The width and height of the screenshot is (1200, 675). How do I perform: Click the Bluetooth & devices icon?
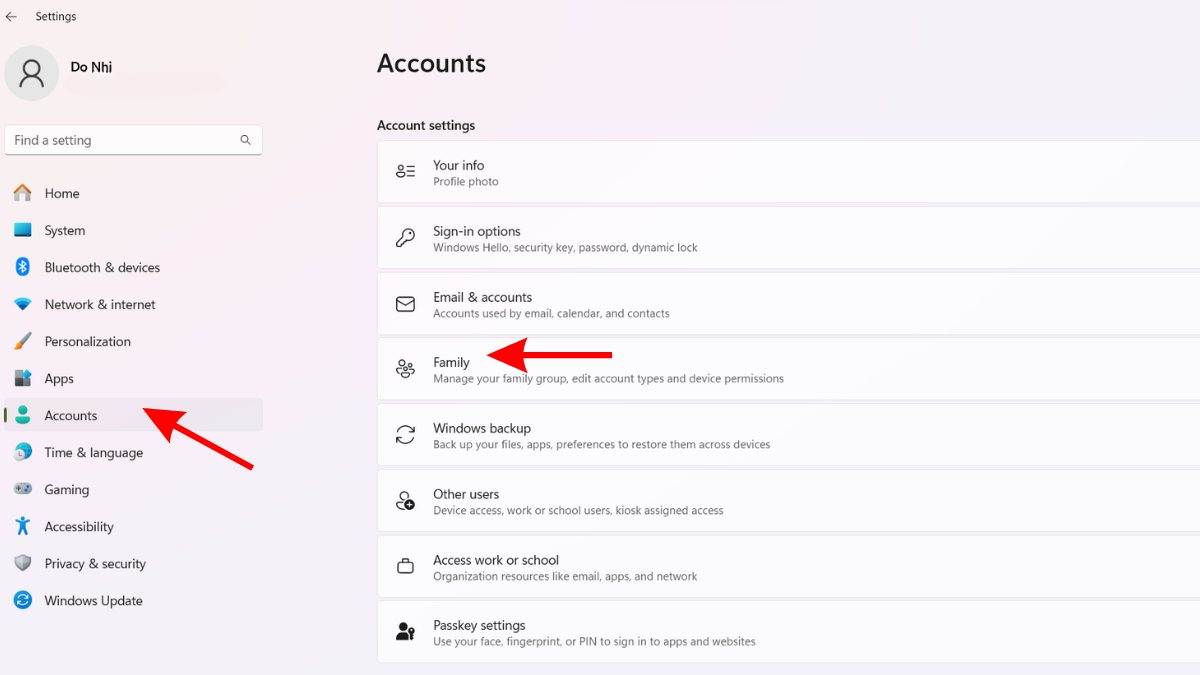tap(23, 267)
